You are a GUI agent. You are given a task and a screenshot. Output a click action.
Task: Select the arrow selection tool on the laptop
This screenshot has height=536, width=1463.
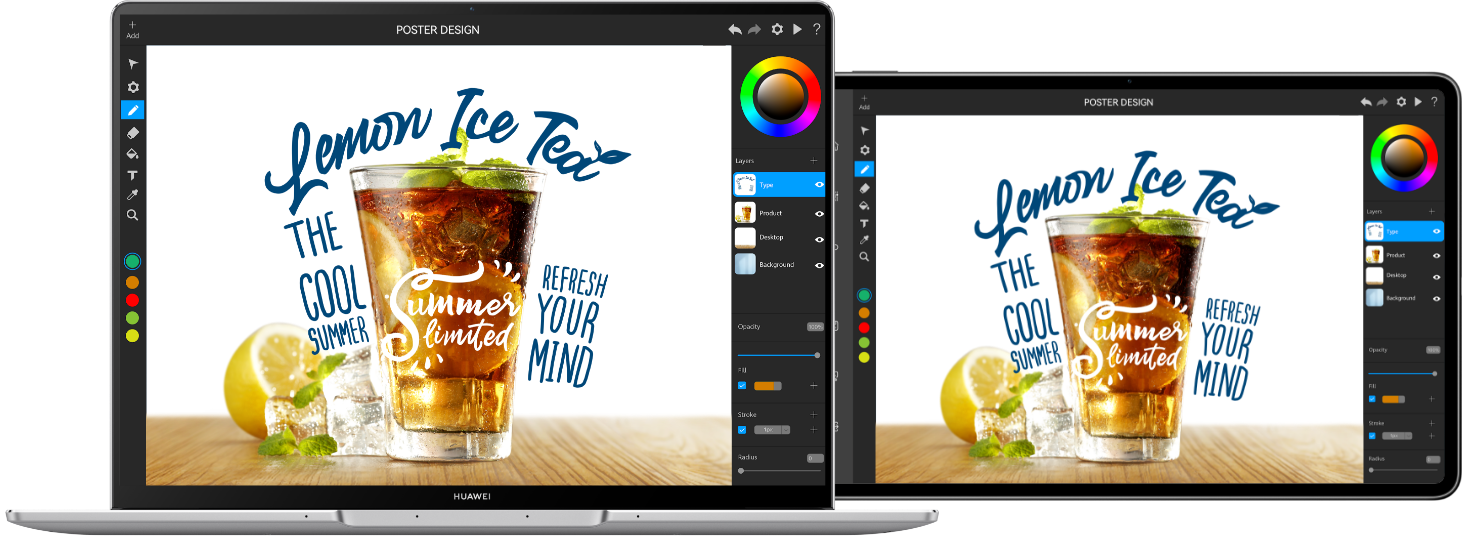click(132, 64)
